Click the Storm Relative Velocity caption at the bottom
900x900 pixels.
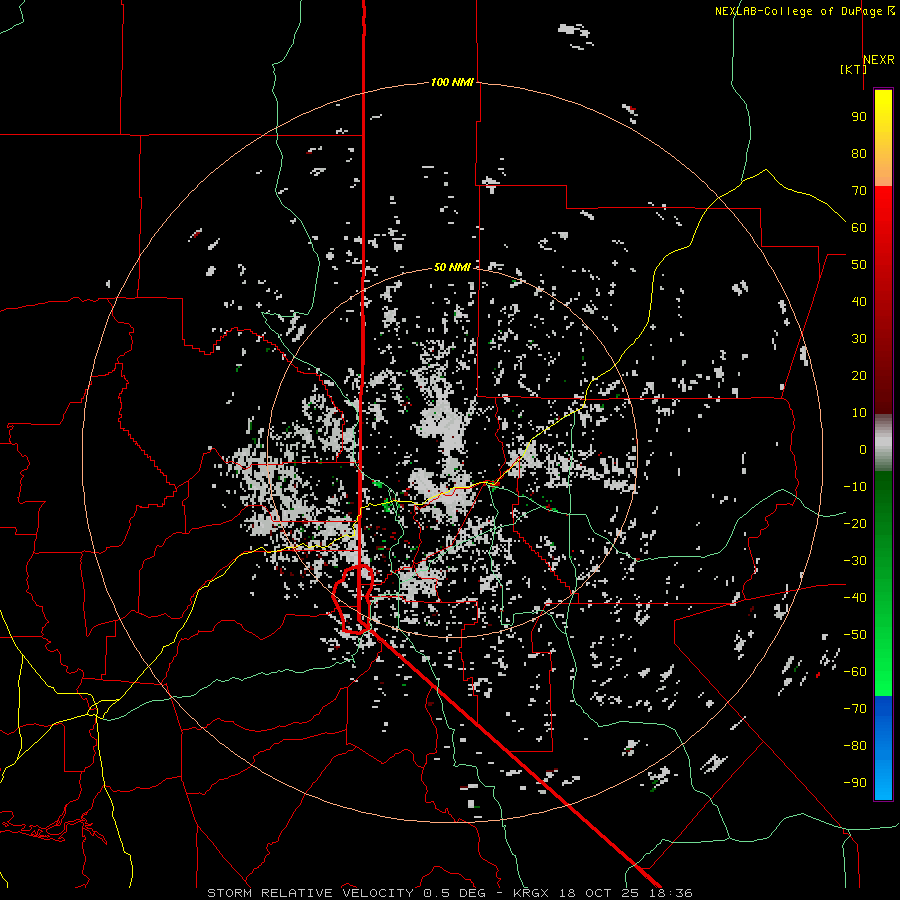click(x=449, y=893)
